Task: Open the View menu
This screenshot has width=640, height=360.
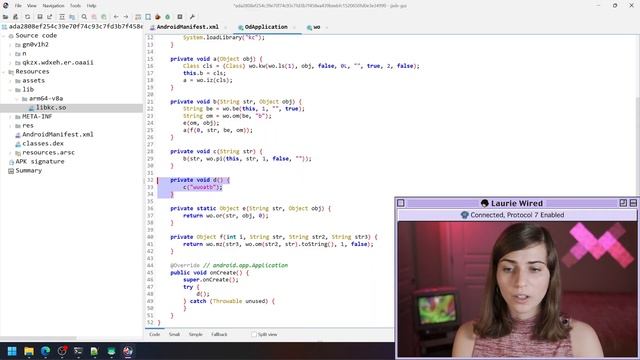Action: [31, 6]
